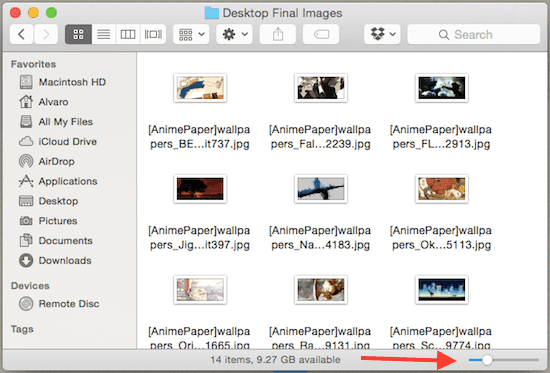
Task: Click the file name ending BE...it737.jpg
Action: point(199,137)
